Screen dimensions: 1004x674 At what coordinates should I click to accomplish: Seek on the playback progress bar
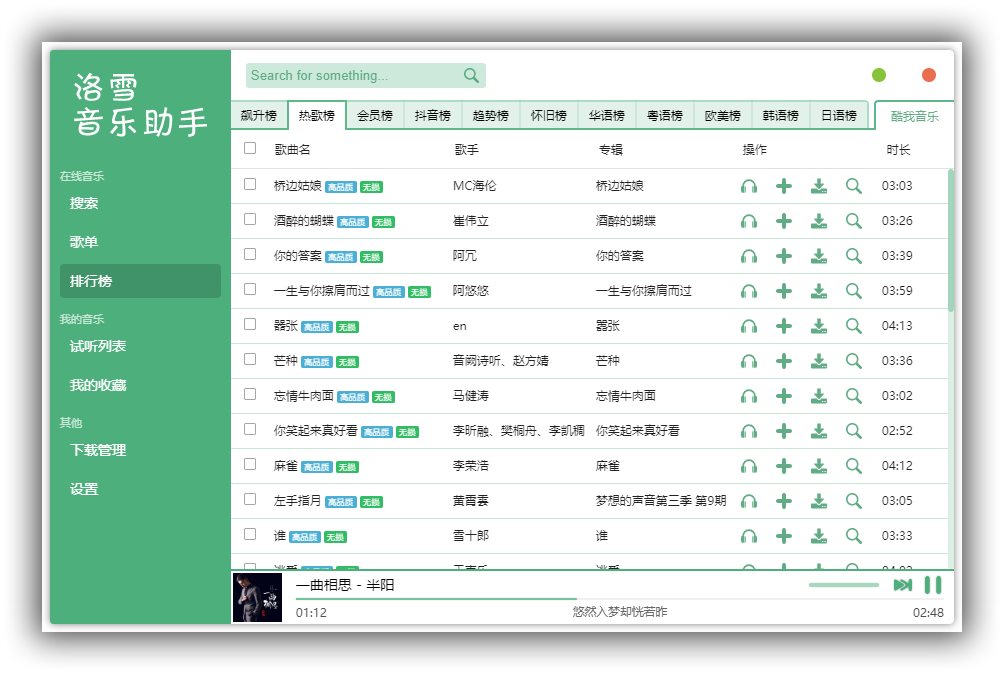(x=619, y=598)
